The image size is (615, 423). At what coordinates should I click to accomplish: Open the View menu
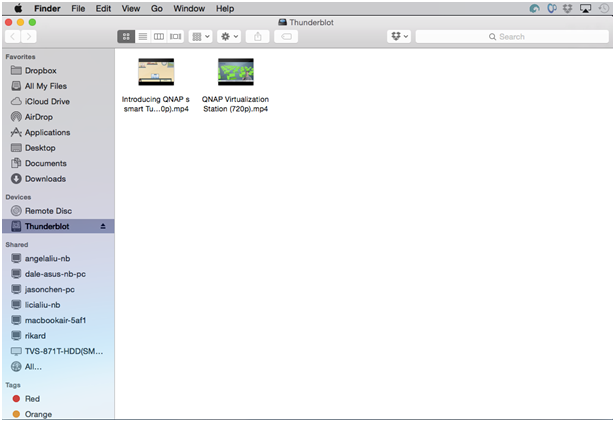coord(131,8)
